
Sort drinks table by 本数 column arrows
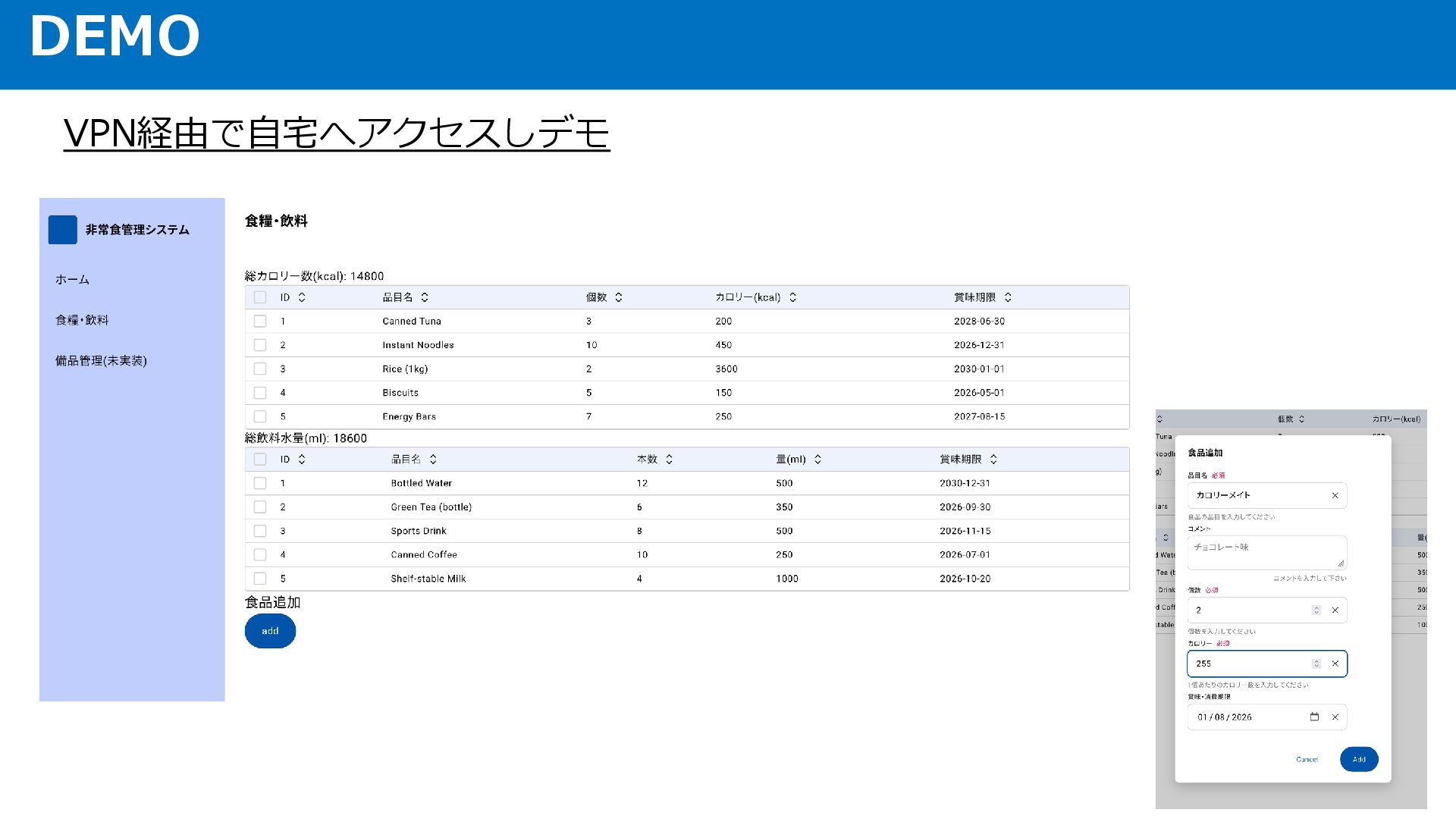click(669, 460)
